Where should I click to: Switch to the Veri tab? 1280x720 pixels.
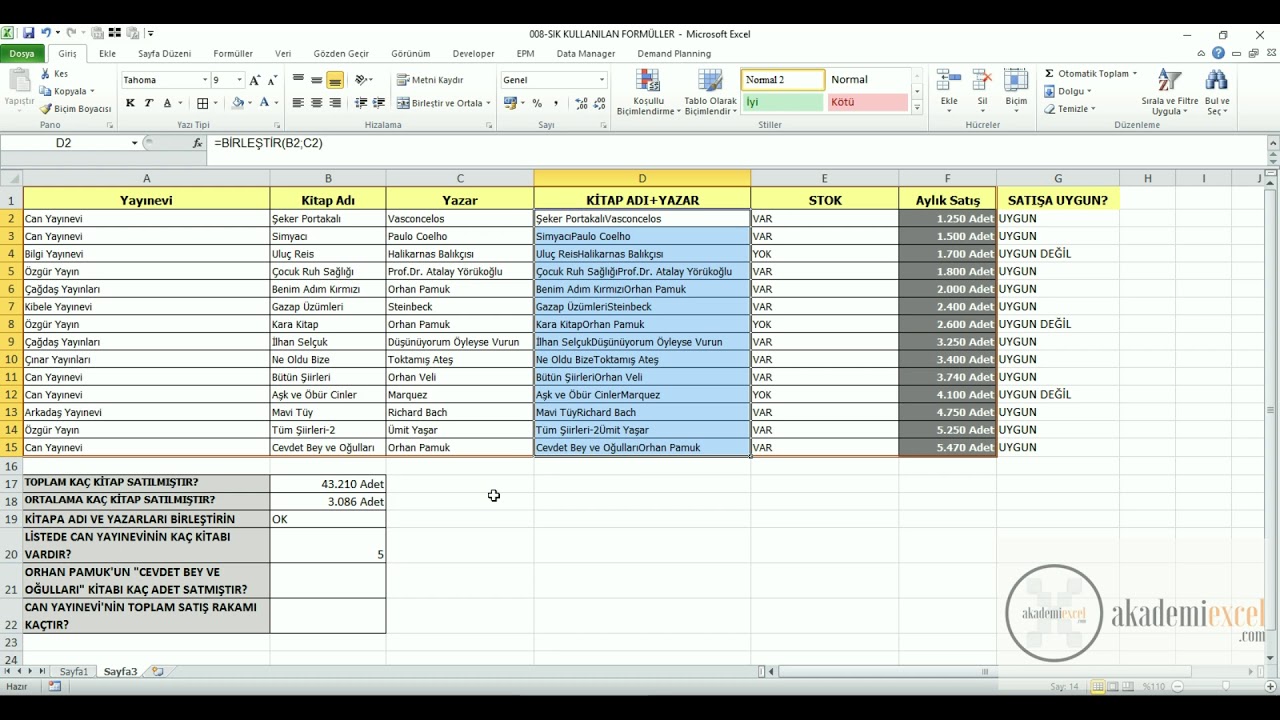283,54
